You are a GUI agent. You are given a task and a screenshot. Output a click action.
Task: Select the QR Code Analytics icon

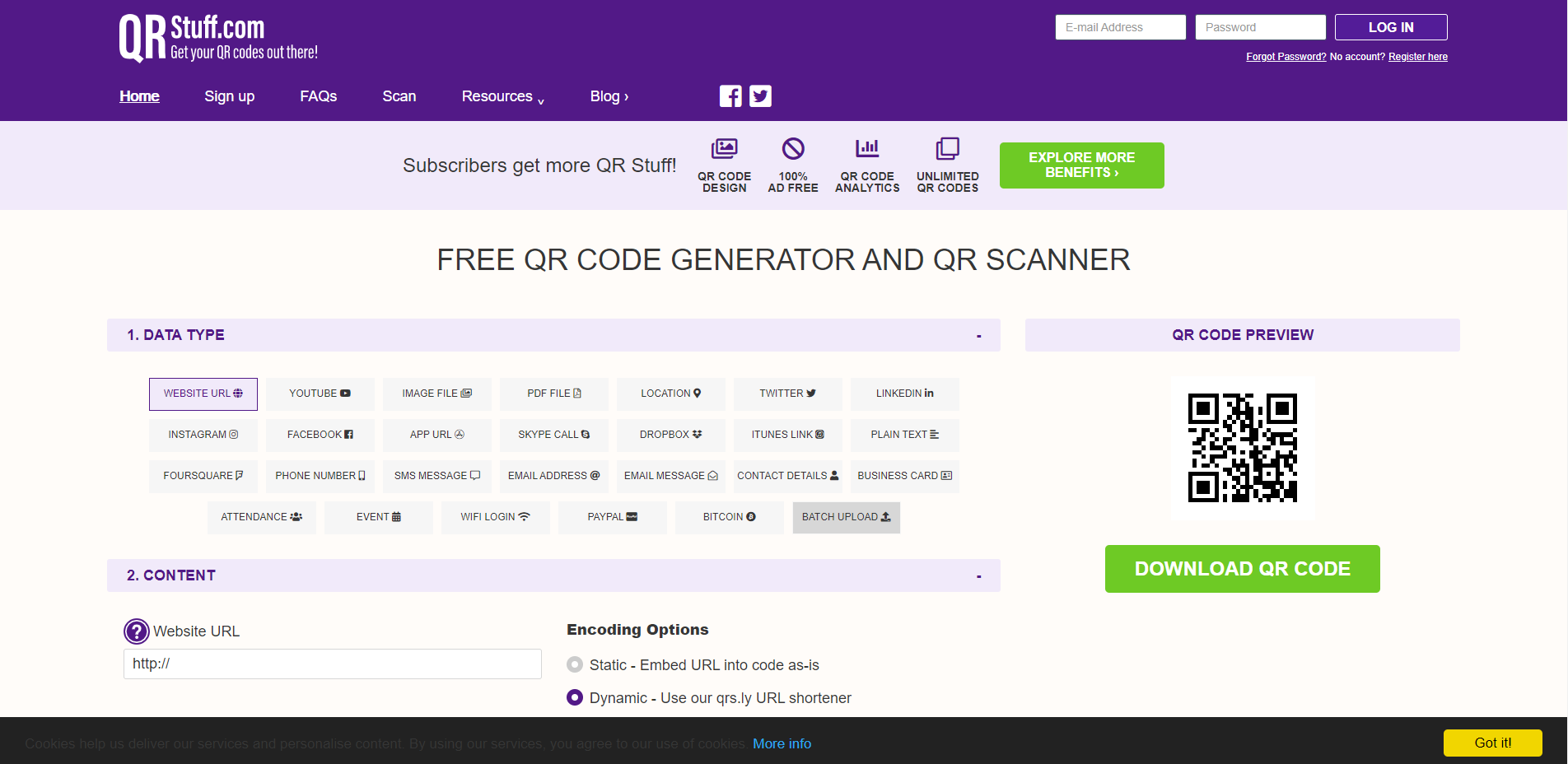click(867, 148)
